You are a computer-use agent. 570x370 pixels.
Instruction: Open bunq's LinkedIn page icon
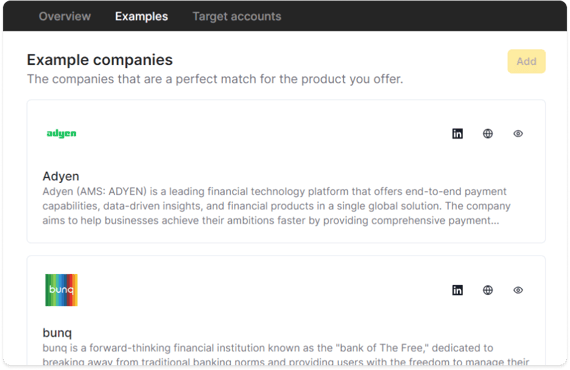pyautogui.click(x=457, y=290)
